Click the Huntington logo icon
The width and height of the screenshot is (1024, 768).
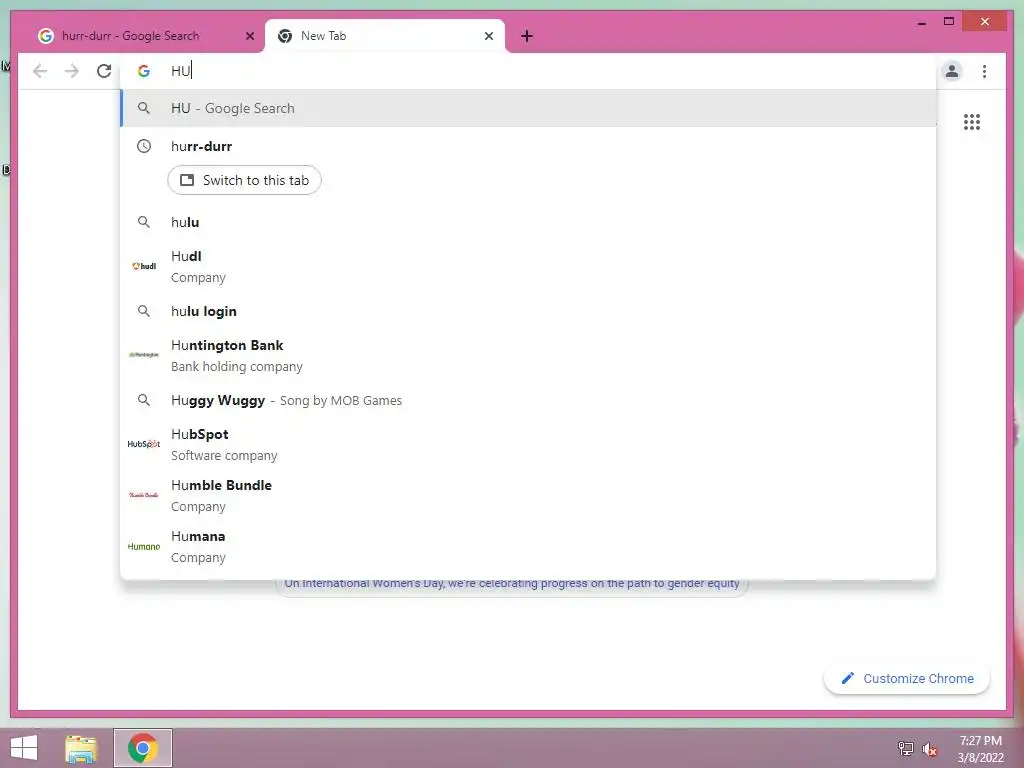click(x=144, y=355)
